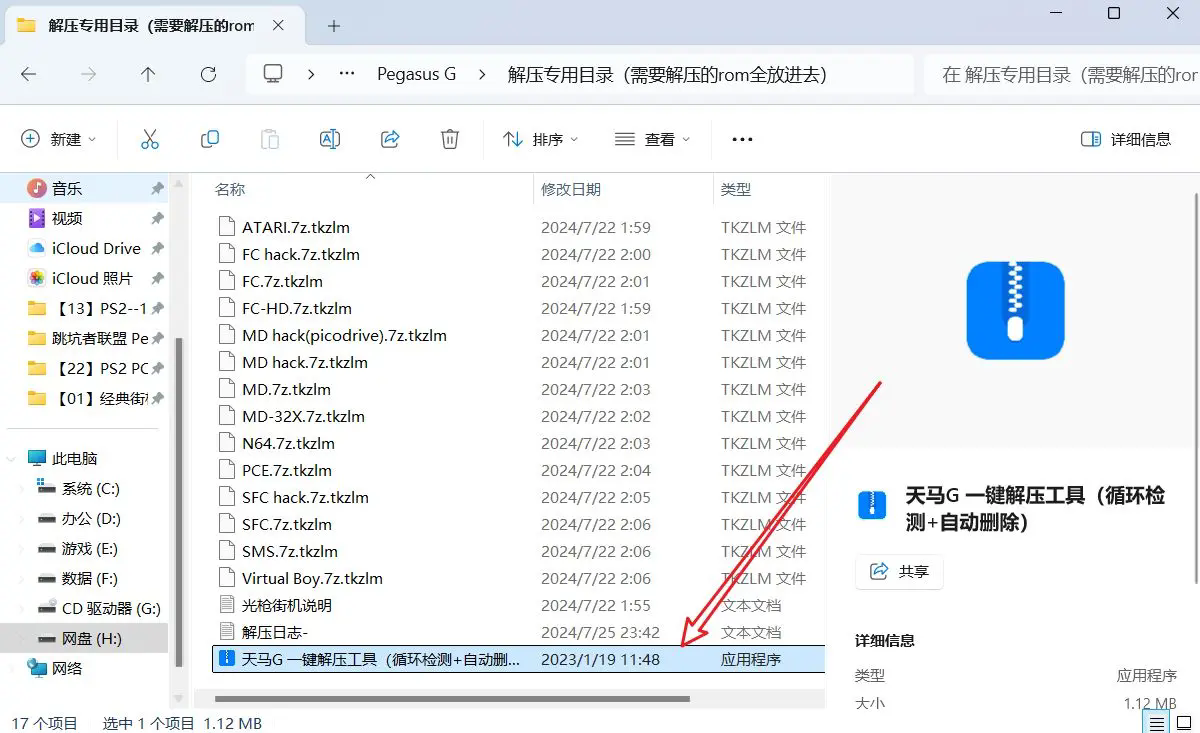Refresh the folder view
This screenshot has width=1200, height=733.
click(208, 73)
